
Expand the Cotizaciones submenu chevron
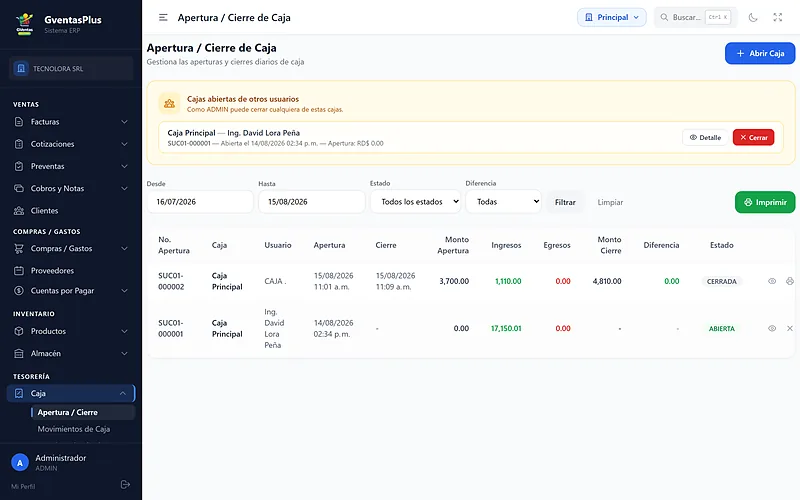[x=124, y=144]
